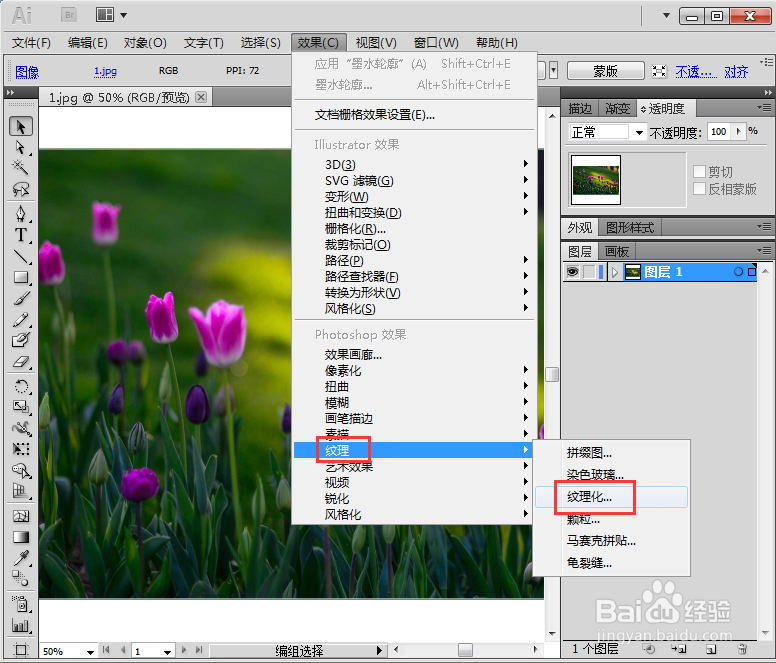This screenshot has height=663, width=776.
Task: Open the Layers panel options menu
Action: 764,250
